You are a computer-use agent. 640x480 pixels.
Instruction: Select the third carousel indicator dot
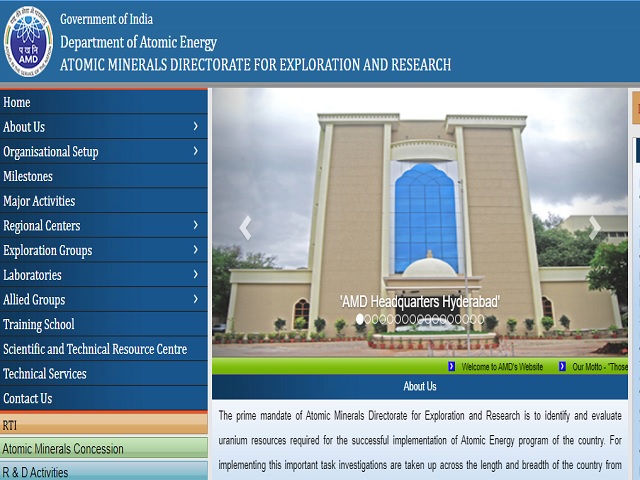pos(375,319)
